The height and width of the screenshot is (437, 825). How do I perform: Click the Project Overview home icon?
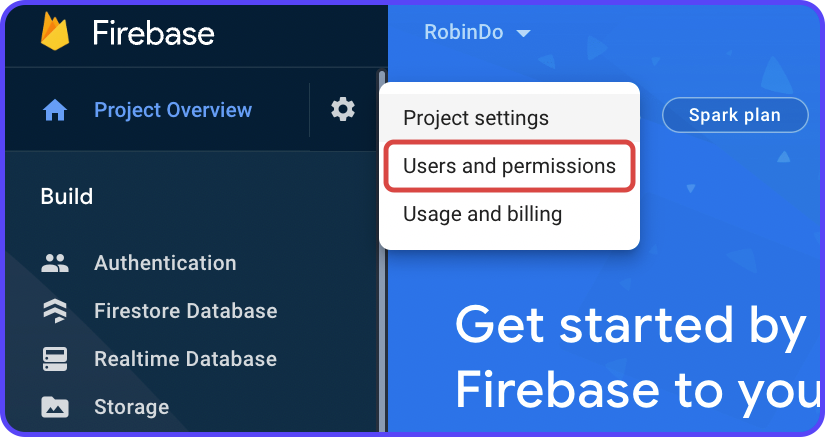click(55, 110)
